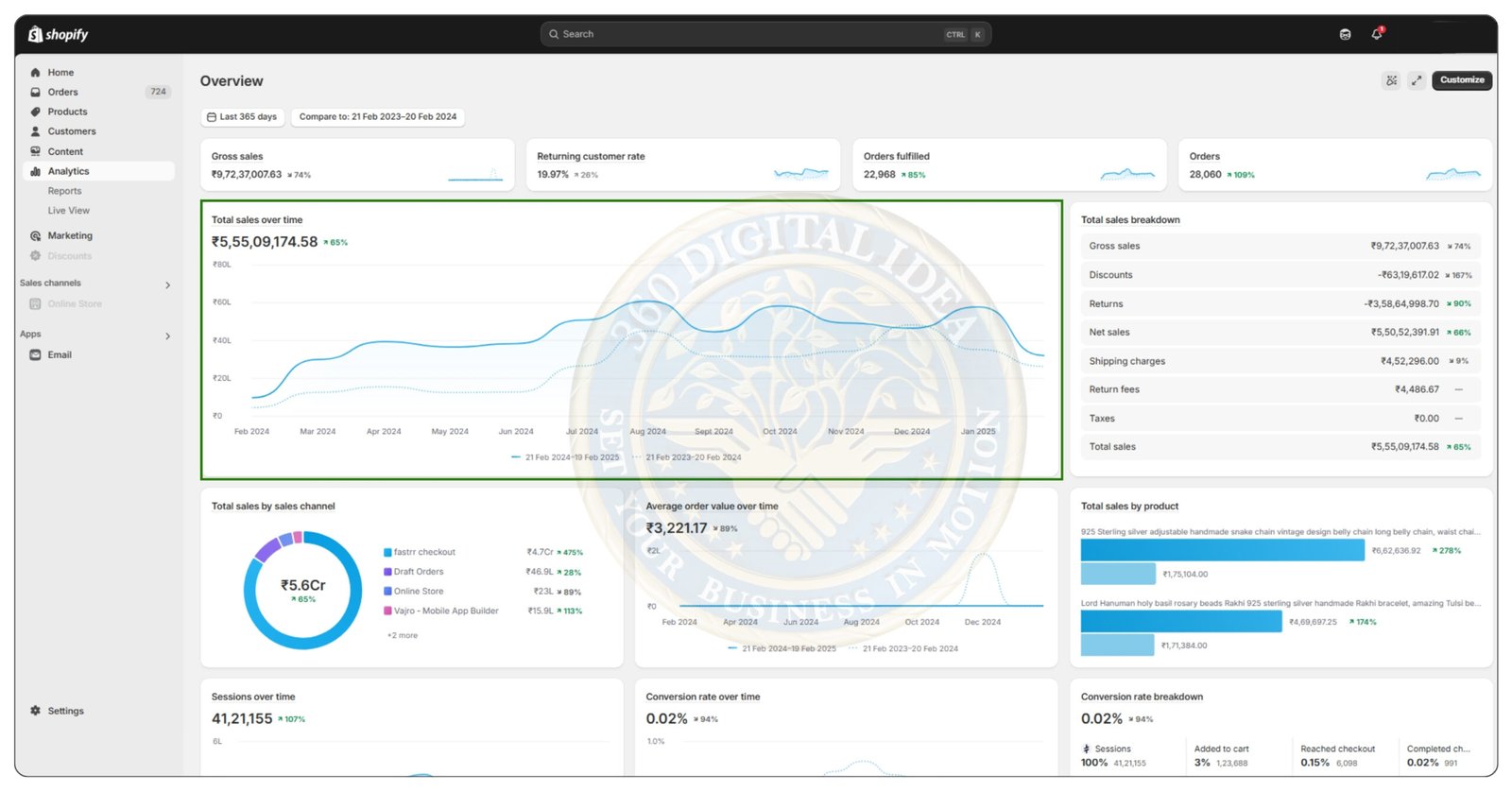
Task: Click the Marketing target icon
Action: (35, 236)
